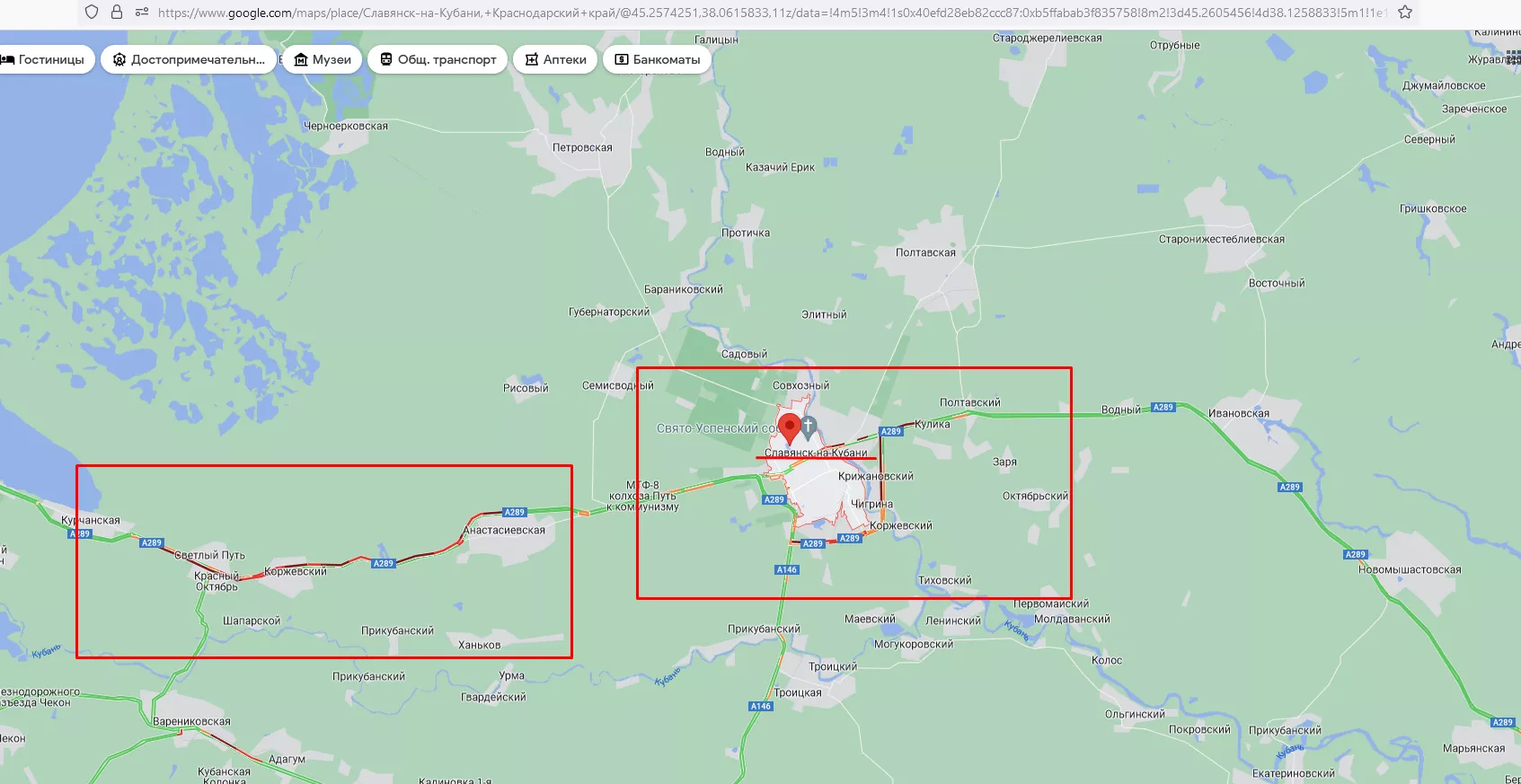Image resolution: width=1521 pixels, height=784 pixels.
Task: Click the red location pin on Славянск-на-Кубани
Action: [x=789, y=427]
